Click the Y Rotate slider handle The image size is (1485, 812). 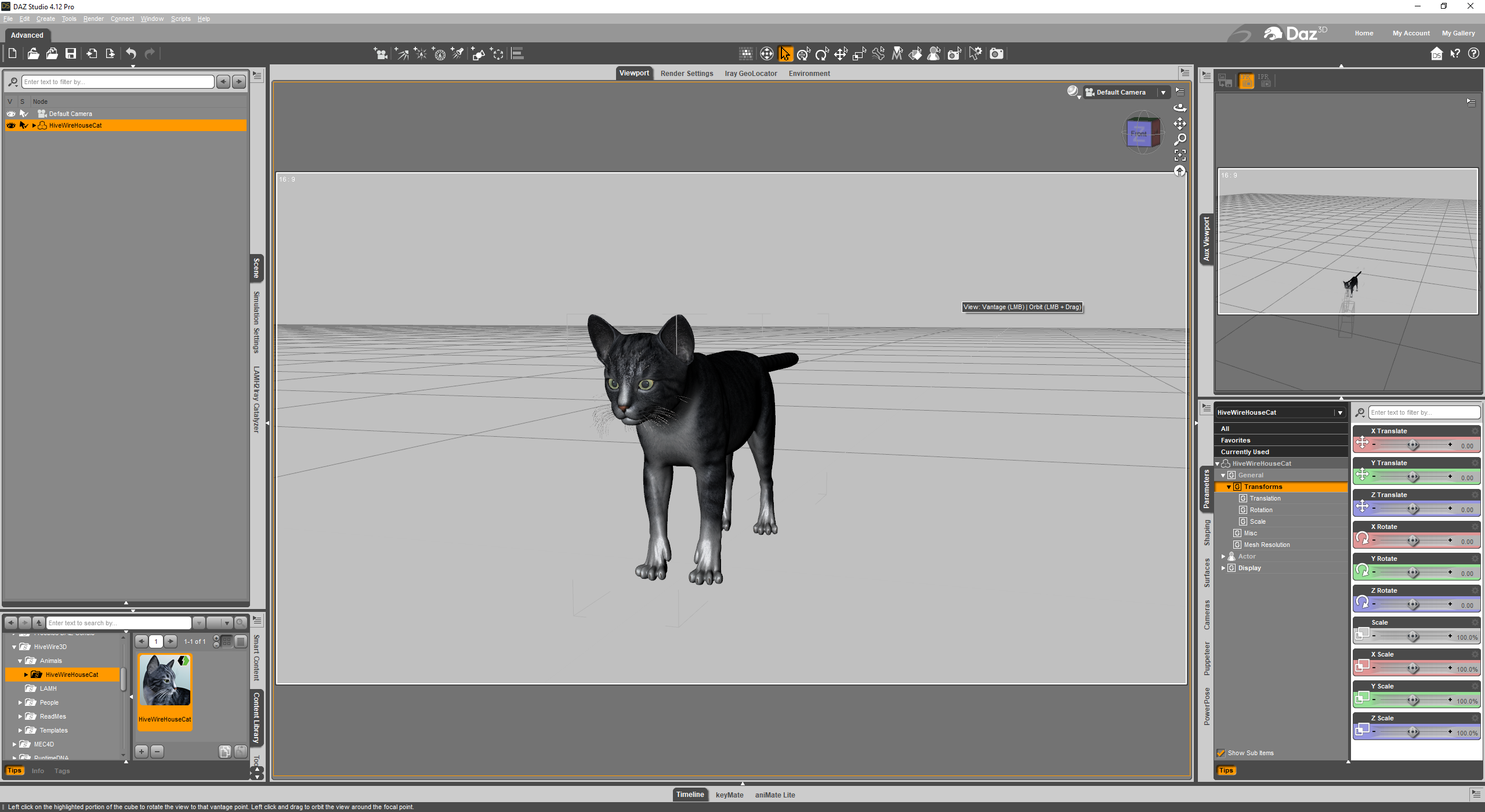point(1413,573)
